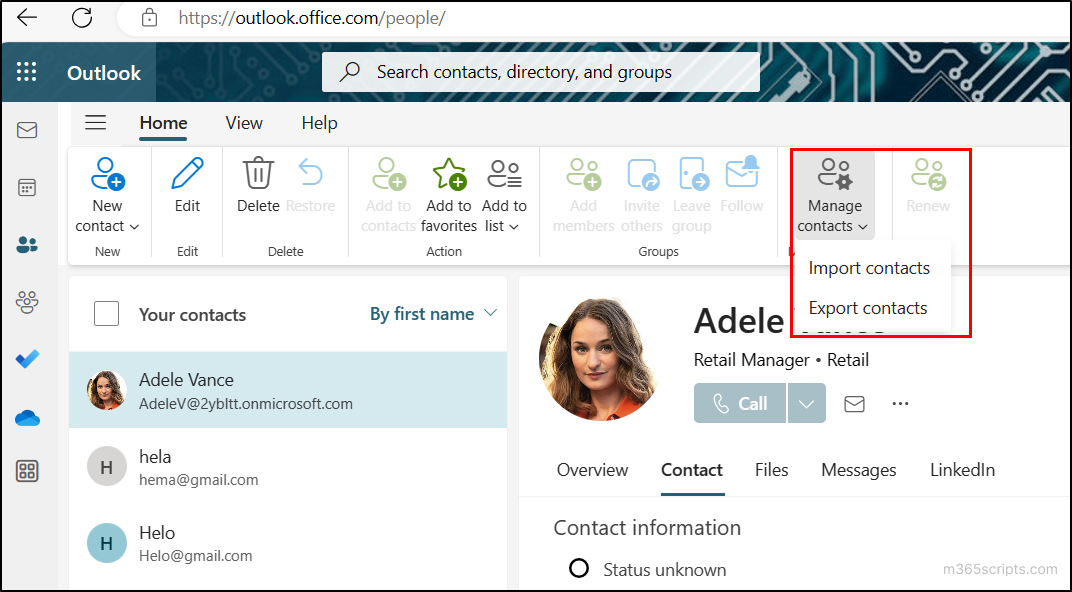
Task: Click the Call button on Adele's card
Action: point(739,403)
